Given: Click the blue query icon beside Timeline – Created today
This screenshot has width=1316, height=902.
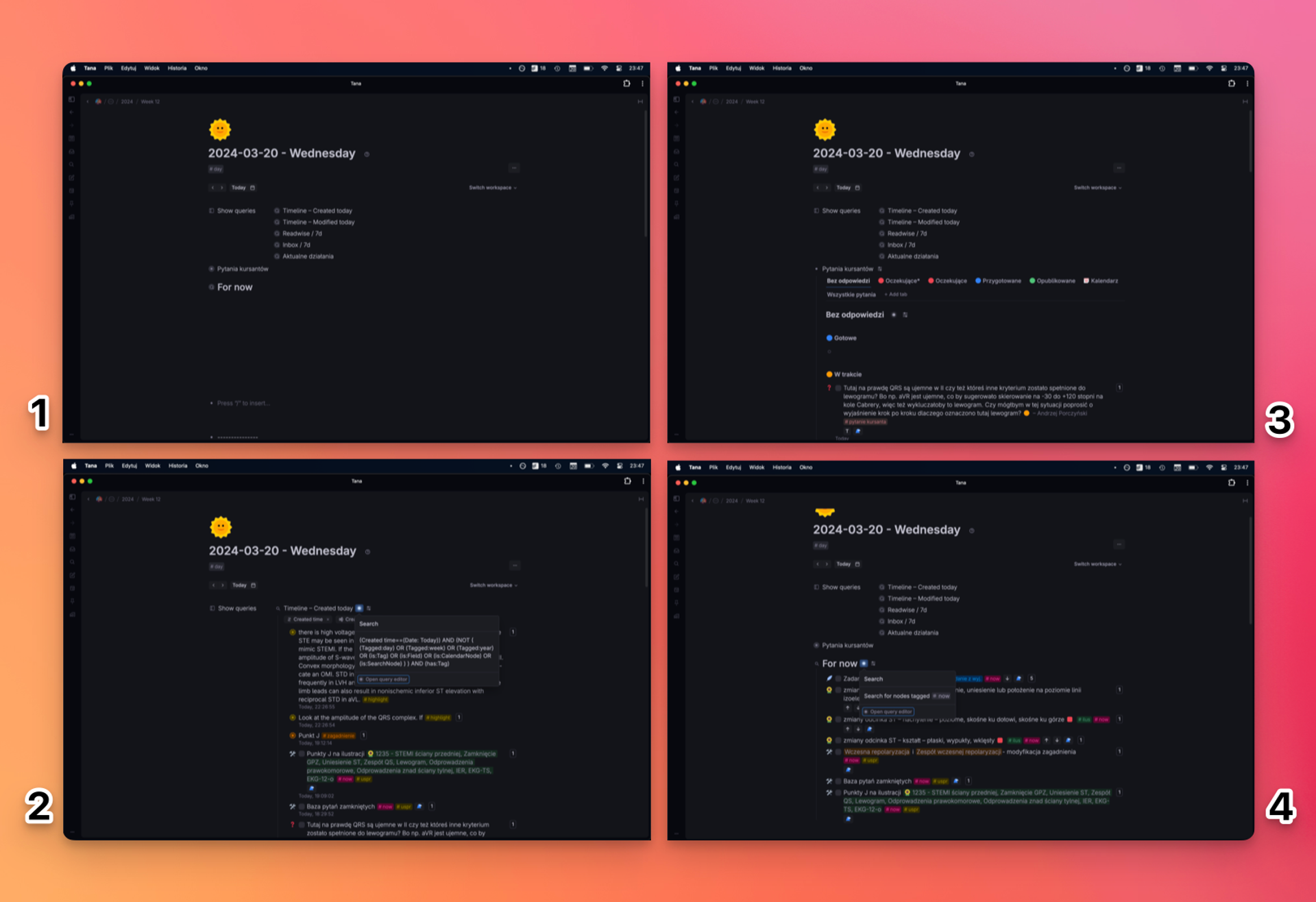Looking at the screenshot, I should tap(359, 609).
